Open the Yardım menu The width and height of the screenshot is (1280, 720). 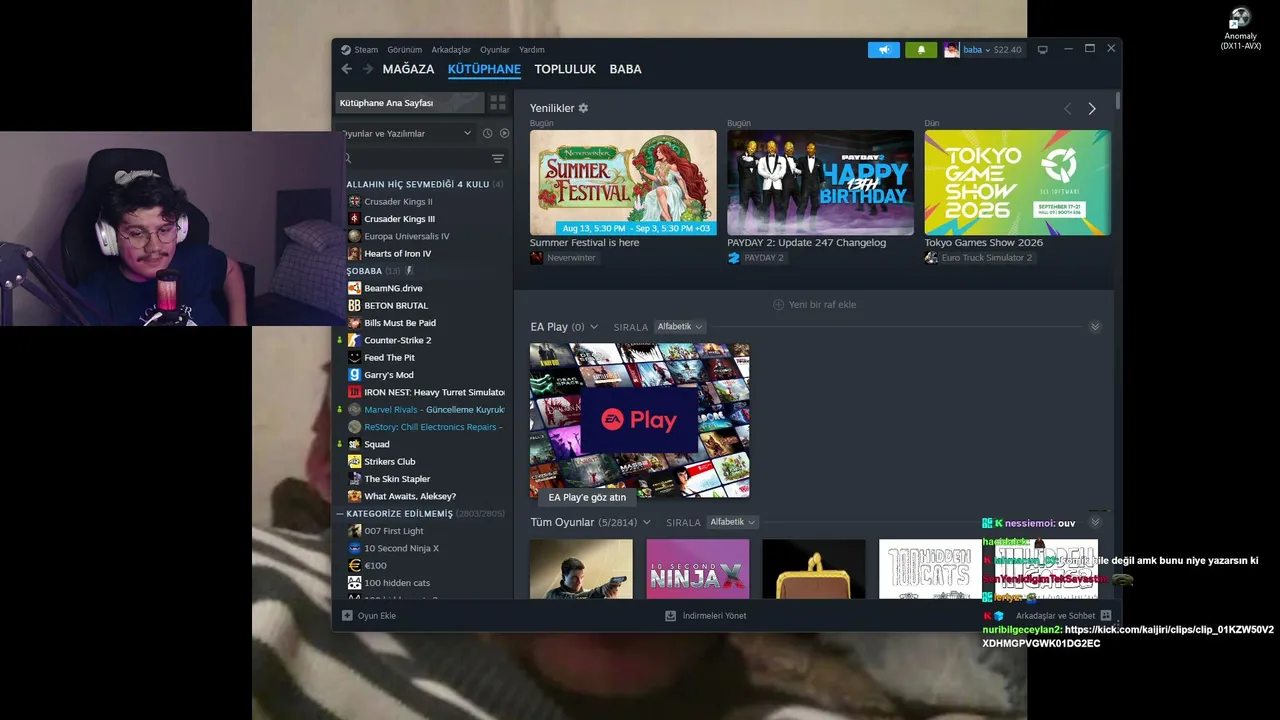pos(532,50)
